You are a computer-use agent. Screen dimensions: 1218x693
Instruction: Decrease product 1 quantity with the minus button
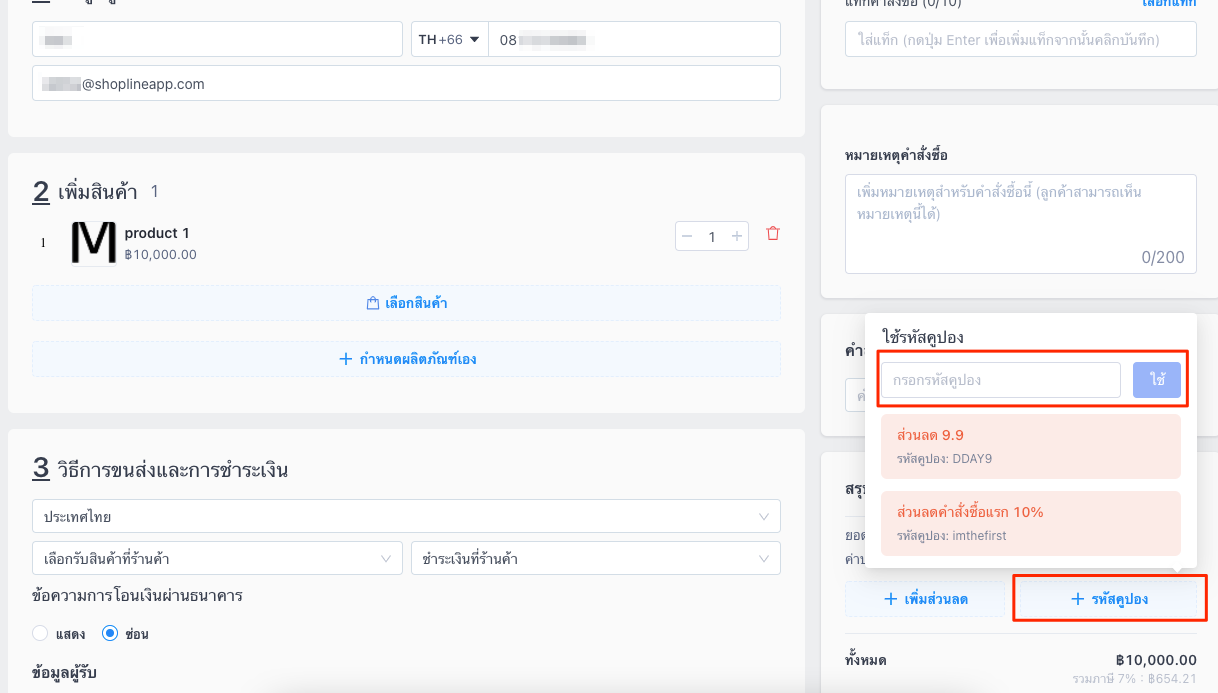pos(687,237)
